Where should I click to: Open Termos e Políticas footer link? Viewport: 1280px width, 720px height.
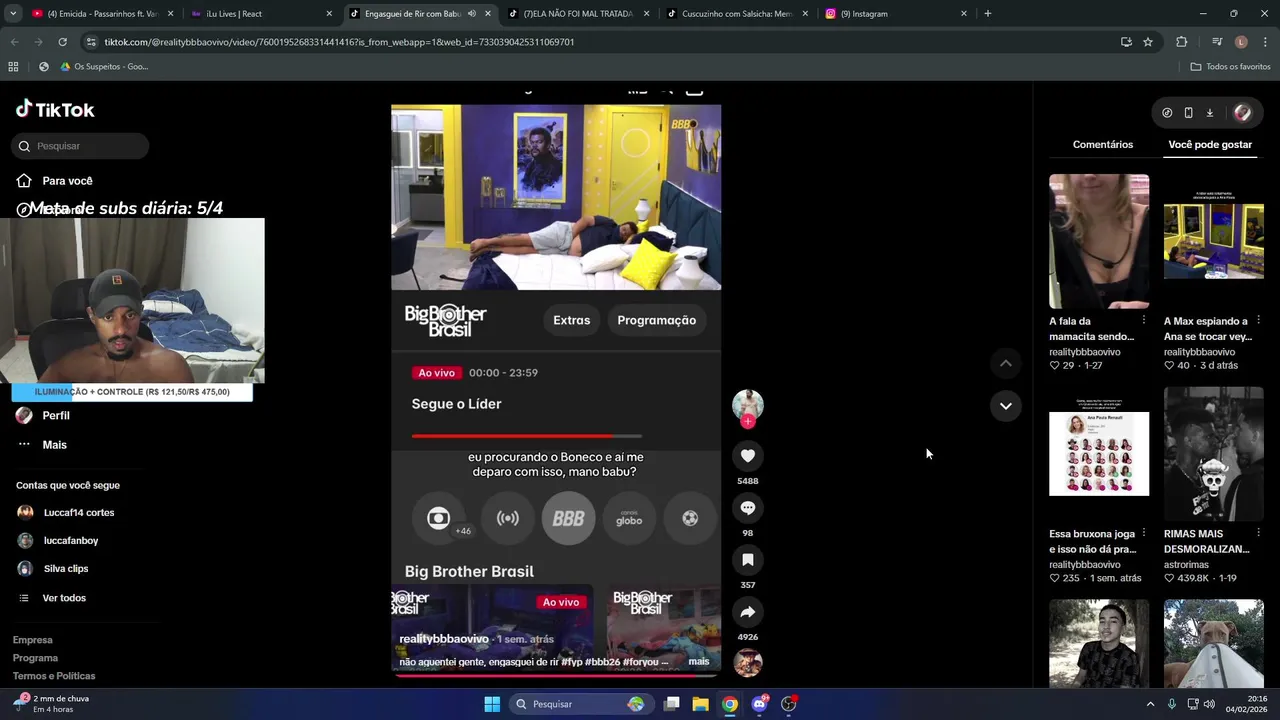click(x=54, y=676)
